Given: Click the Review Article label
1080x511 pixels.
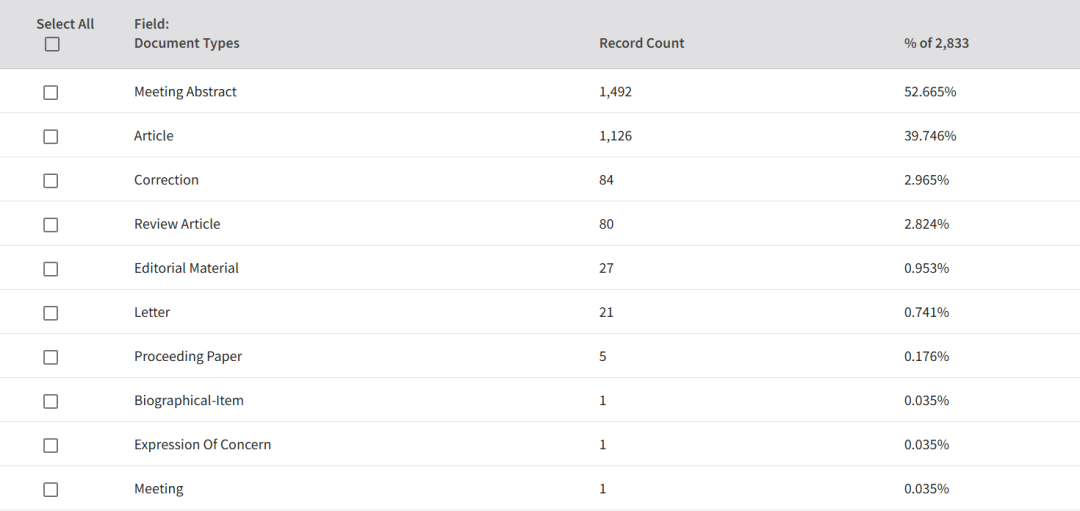Looking at the screenshot, I should [177, 224].
